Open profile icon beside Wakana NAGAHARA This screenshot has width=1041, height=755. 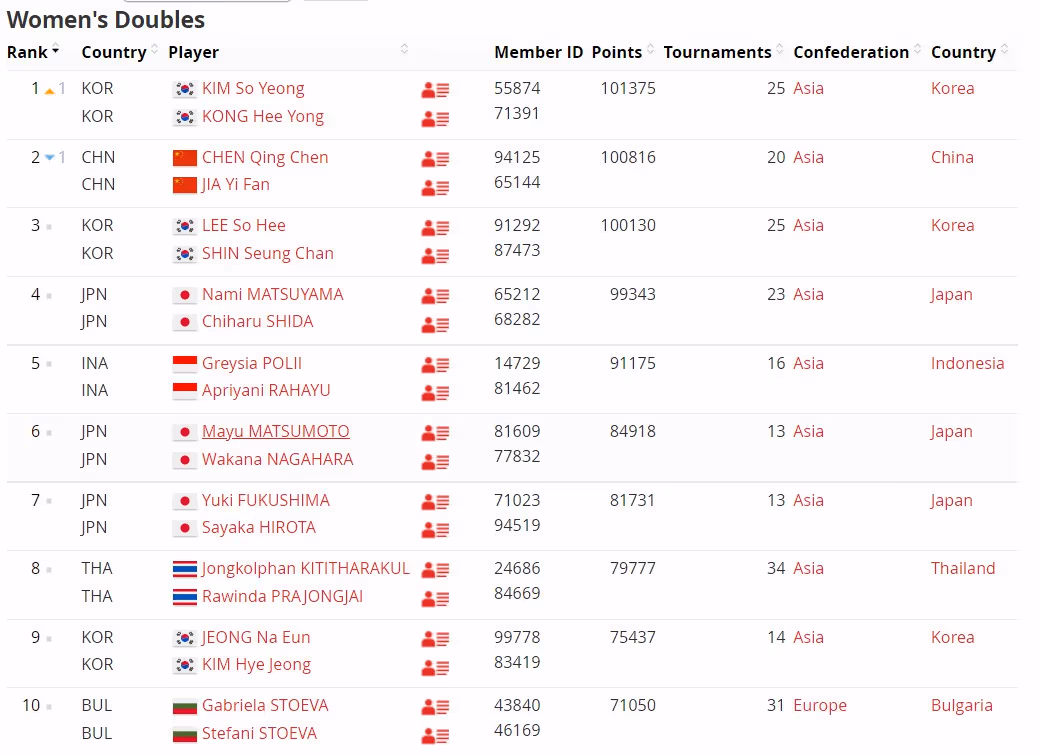point(435,461)
